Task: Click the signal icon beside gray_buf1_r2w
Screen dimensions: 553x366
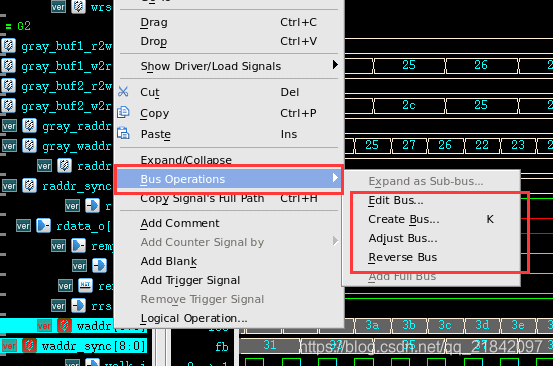Action: (x=9, y=46)
